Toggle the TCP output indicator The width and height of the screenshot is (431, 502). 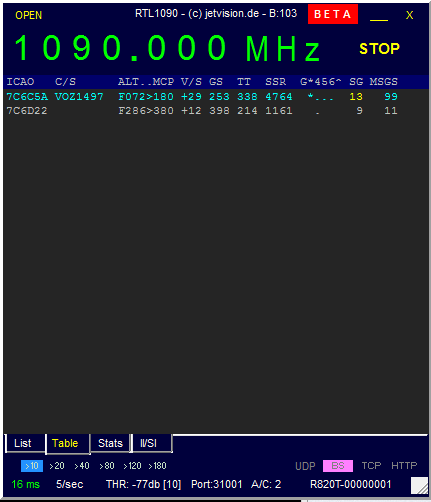(x=371, y=466)
